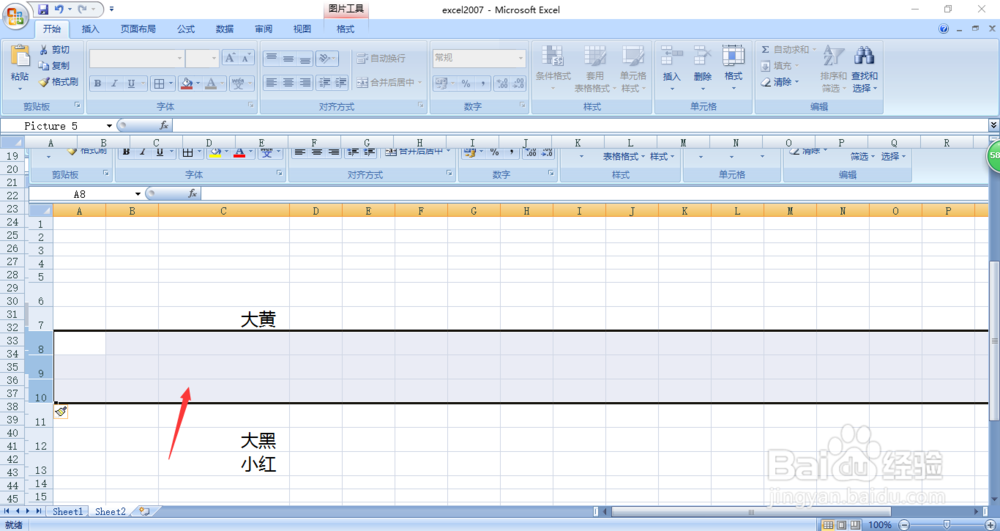The image size is (1000, 531).
Task: Switch to the 插入 ribbon tab
Action: point(91,29)
